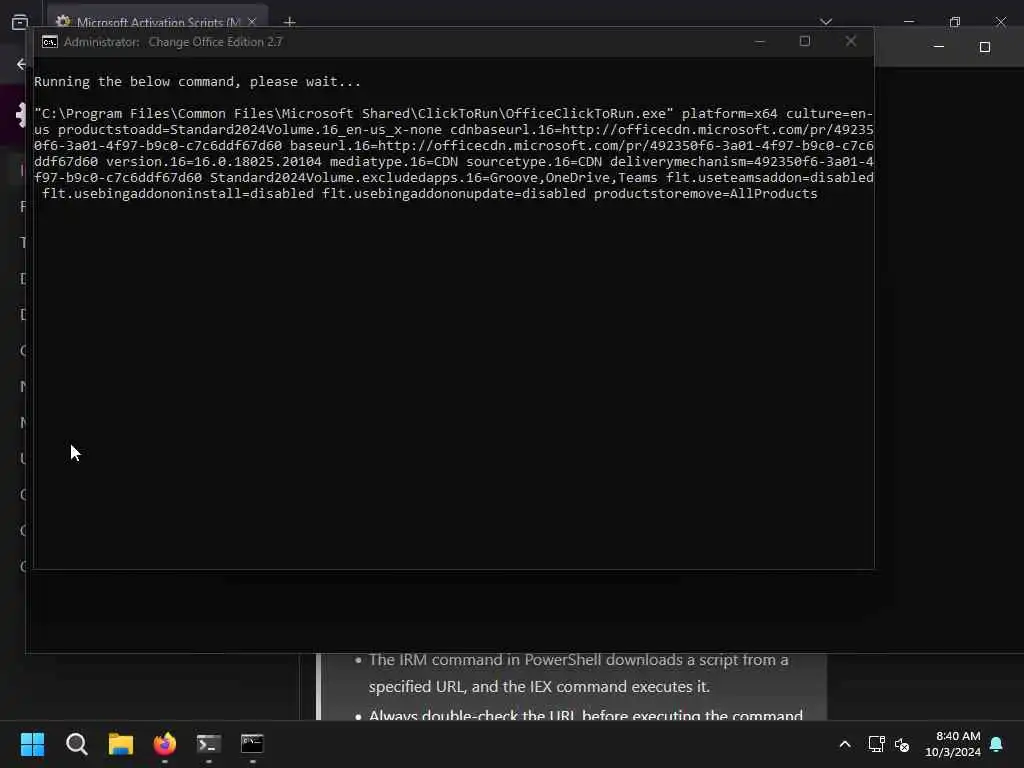The image size is (1024, 768).
Task: Open network status tray icon
Action: pyautogui.click(x=876, y=744)
